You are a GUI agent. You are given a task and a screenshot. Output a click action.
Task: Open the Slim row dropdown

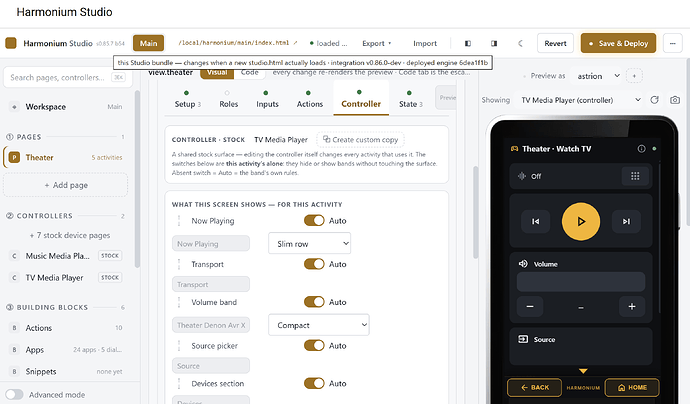click(x=309, y=243)
